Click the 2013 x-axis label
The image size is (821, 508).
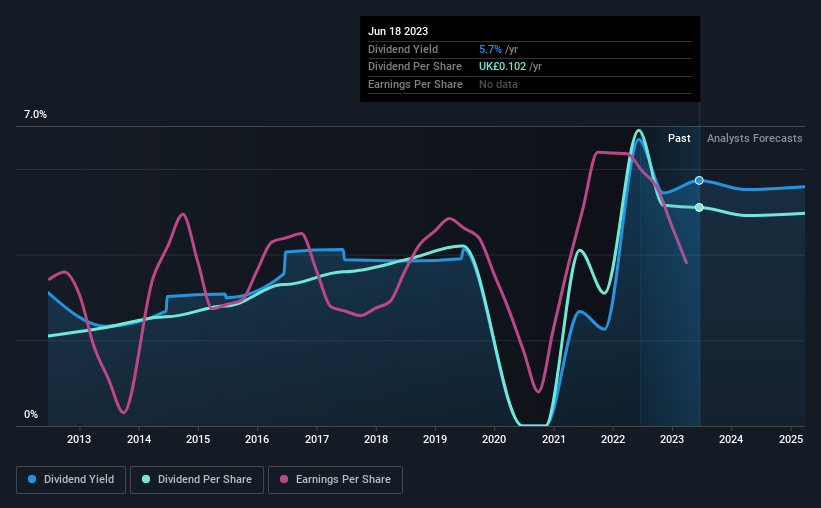click(79, 439)
